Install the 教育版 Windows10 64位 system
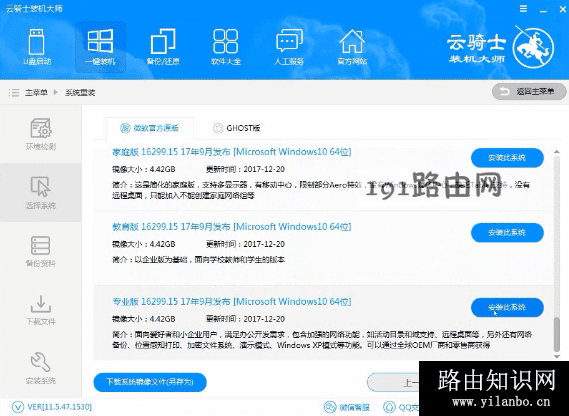Viewport: 569px width, 416px height. coord(507,233)
